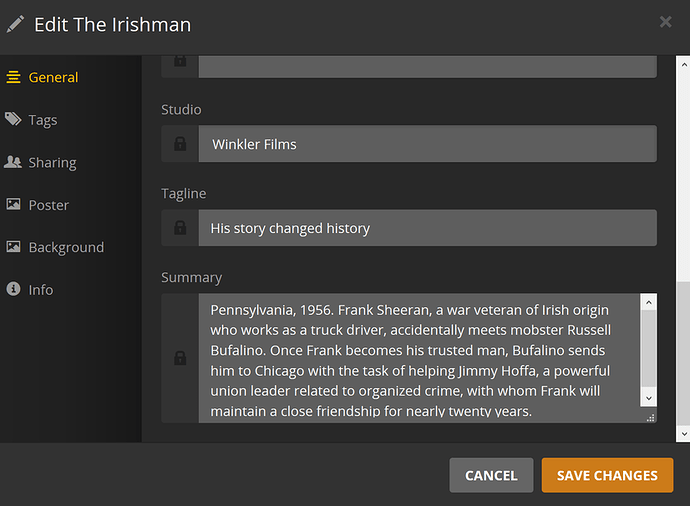Save changes to the movie
Image resolution: width=690 pixels, height=506 pixels.
coord(607,475)
